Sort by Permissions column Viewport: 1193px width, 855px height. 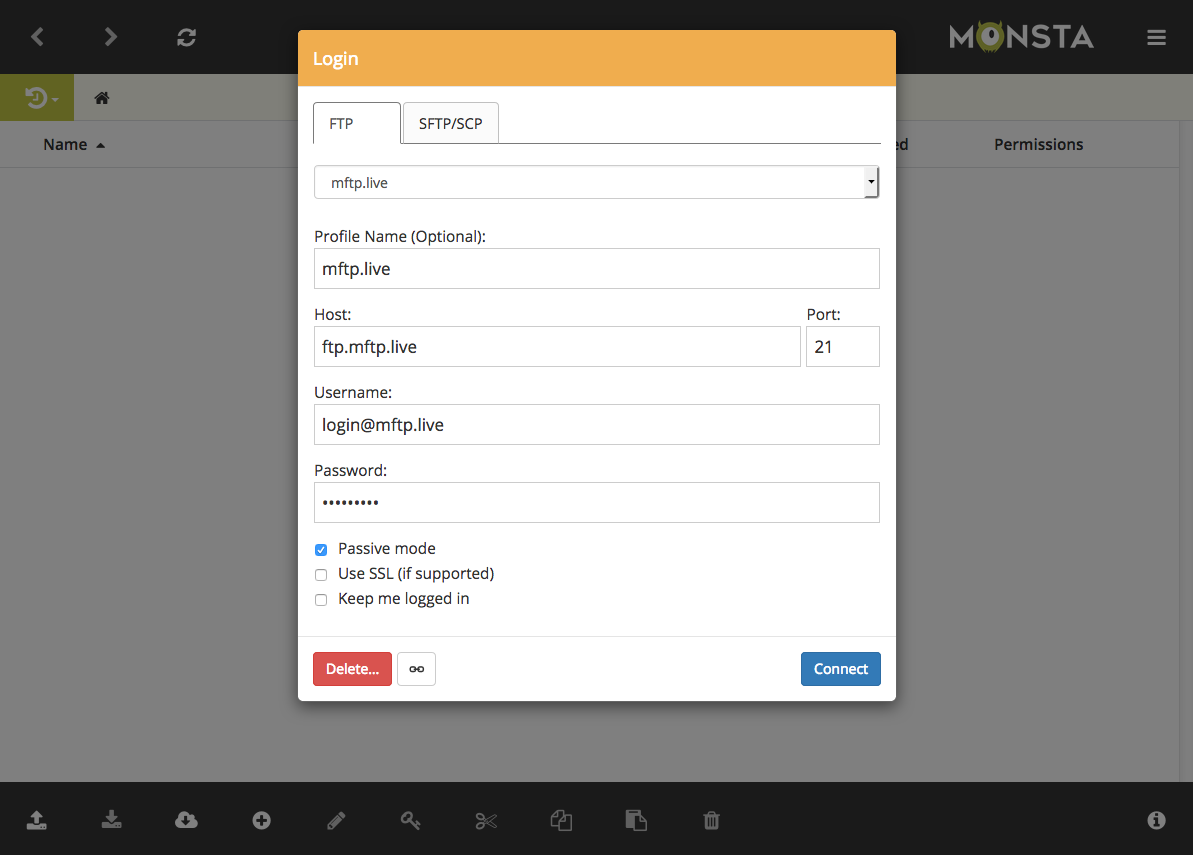point(1038,145)
